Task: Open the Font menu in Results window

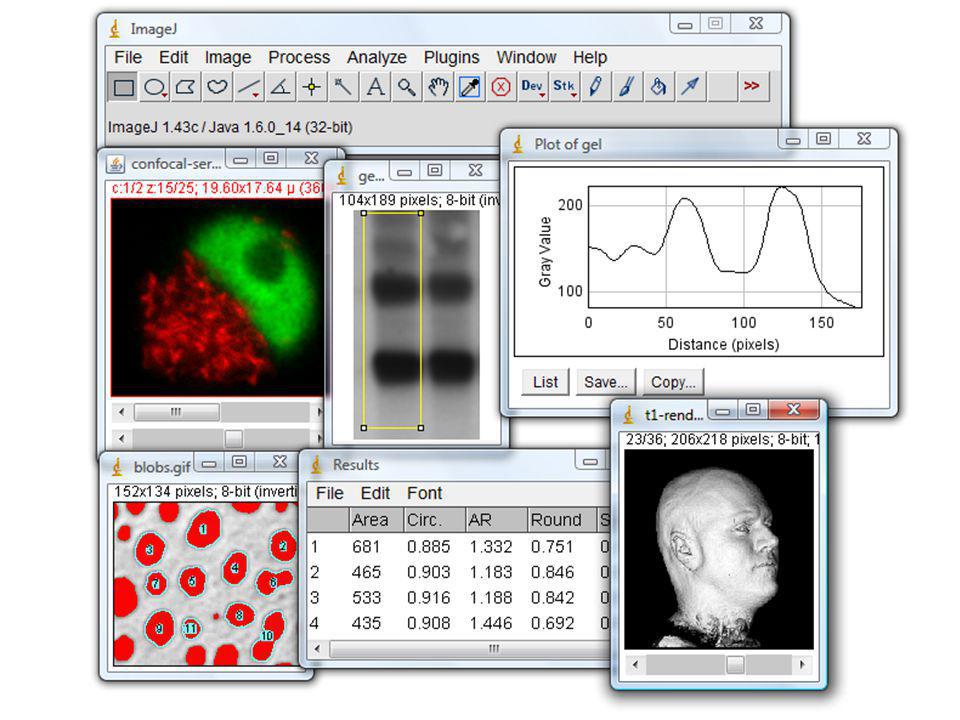Action: tap(424, 493)
